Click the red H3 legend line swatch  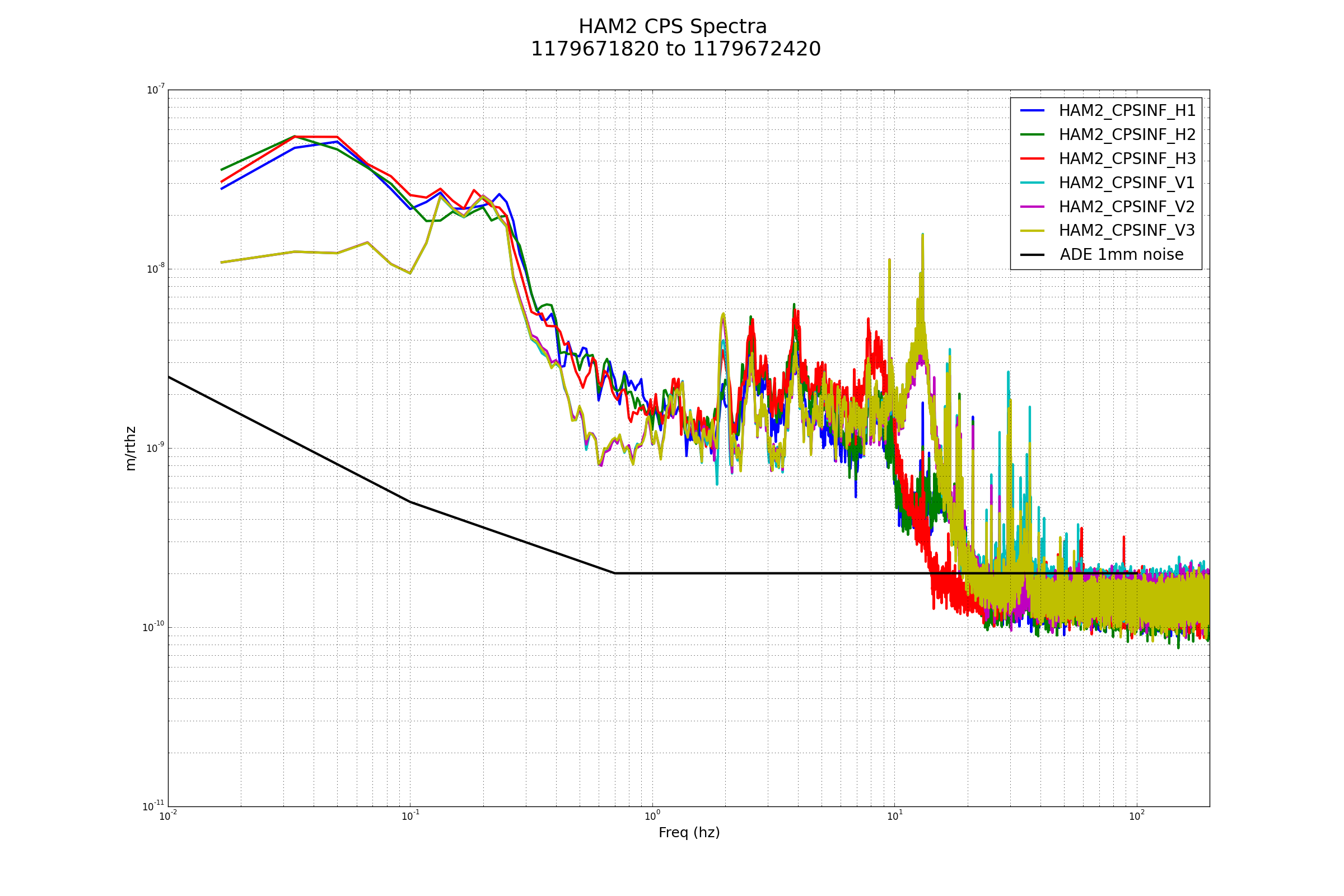coord(1032,159)
